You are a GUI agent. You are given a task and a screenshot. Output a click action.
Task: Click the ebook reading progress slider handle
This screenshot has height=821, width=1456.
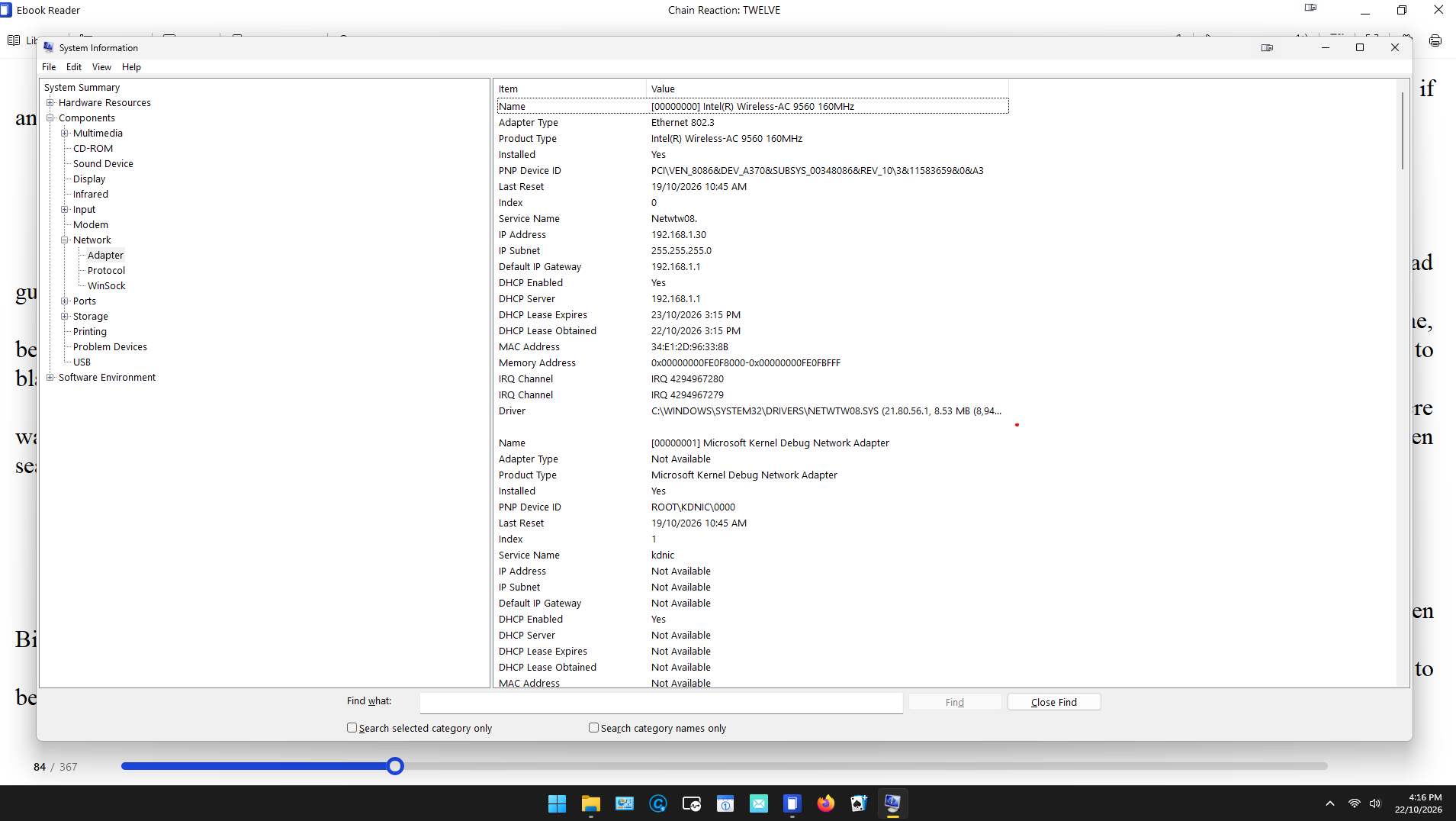click(x=395, y=766)
